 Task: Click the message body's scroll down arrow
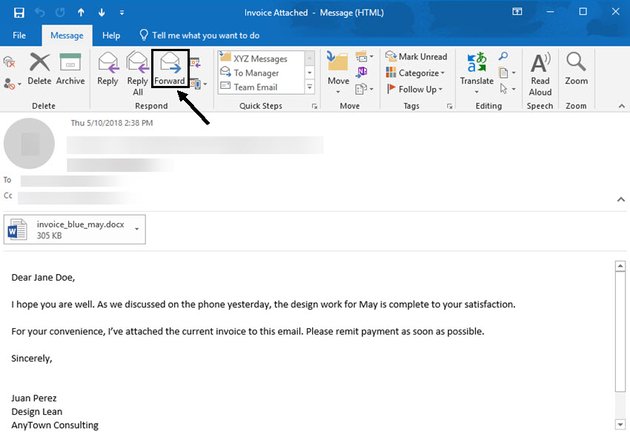coord(620,424)
